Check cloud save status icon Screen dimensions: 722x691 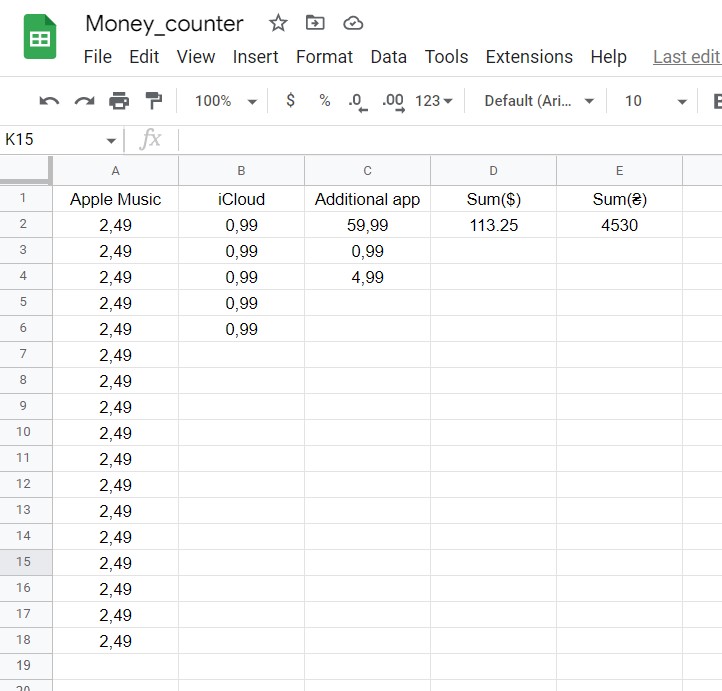point(353,23)
